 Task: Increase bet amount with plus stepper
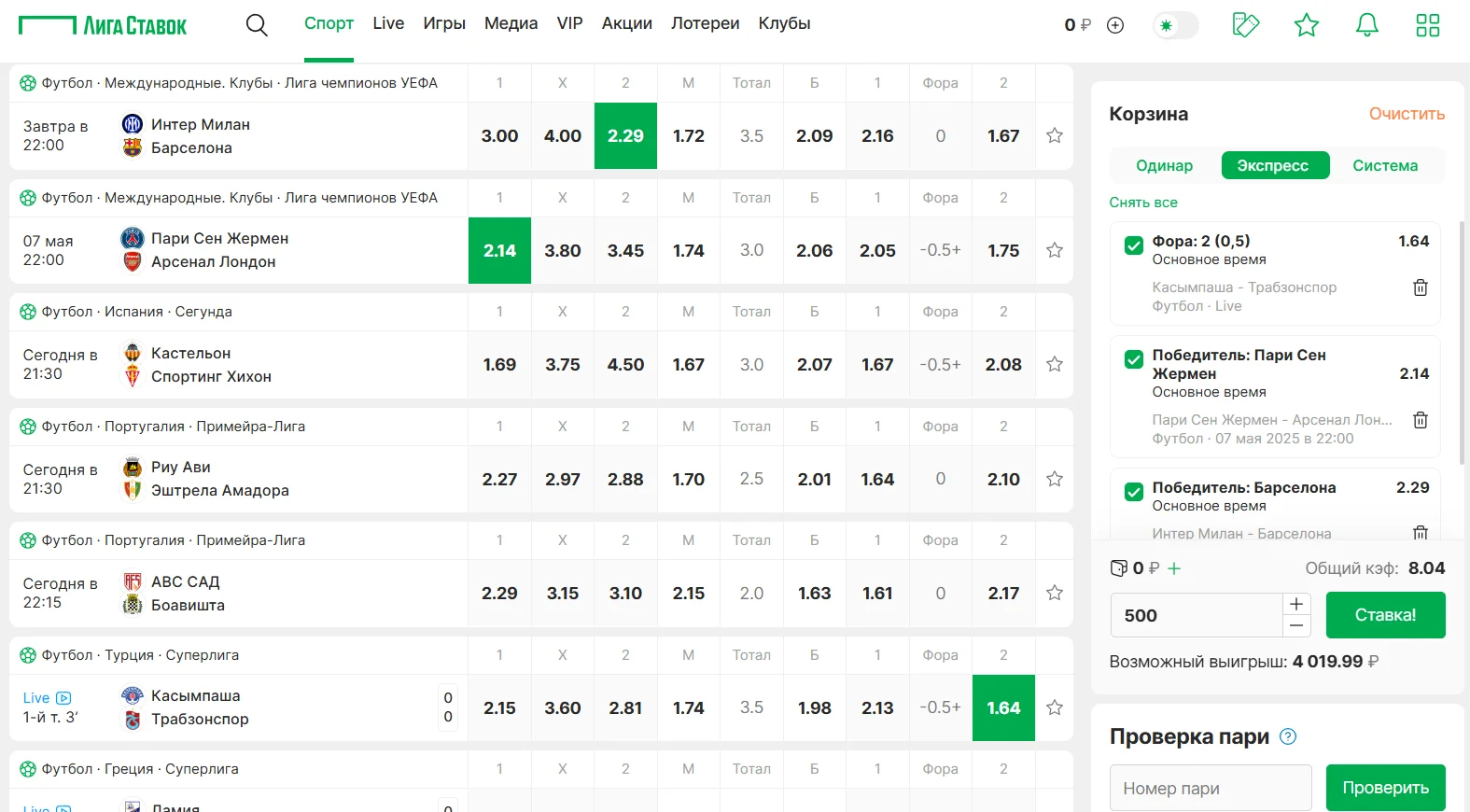pyautogui.click(x=1296, y=604)
